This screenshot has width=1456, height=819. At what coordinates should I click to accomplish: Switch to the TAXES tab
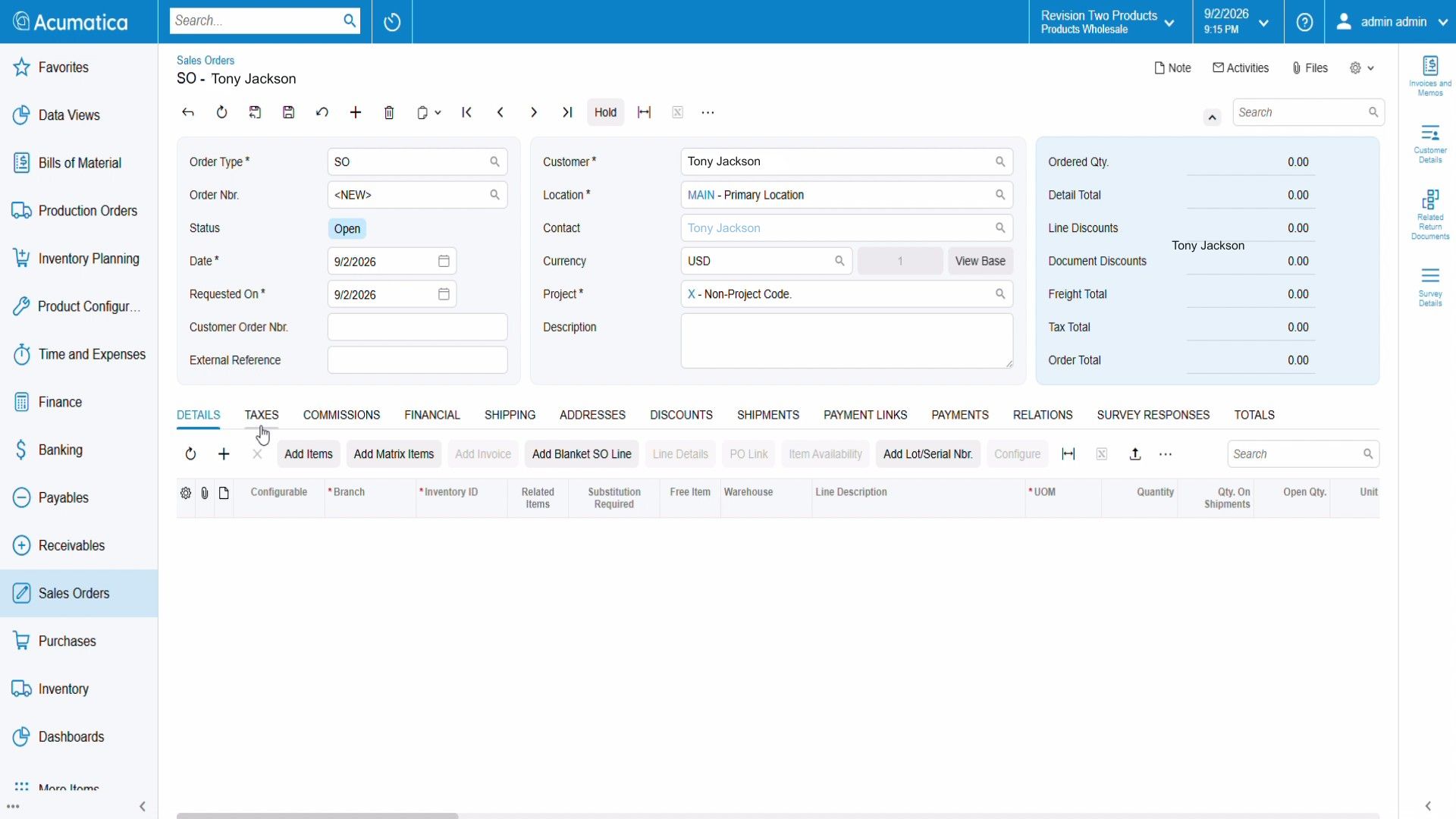click(x=262, y=415)
